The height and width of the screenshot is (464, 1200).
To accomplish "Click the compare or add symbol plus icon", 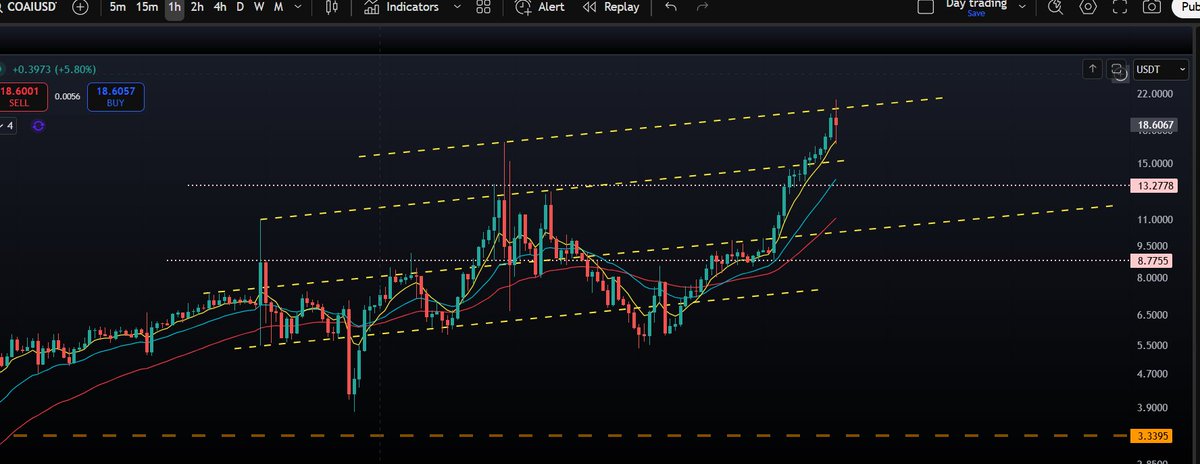I will pyautogui.click(x=80, y=7).
